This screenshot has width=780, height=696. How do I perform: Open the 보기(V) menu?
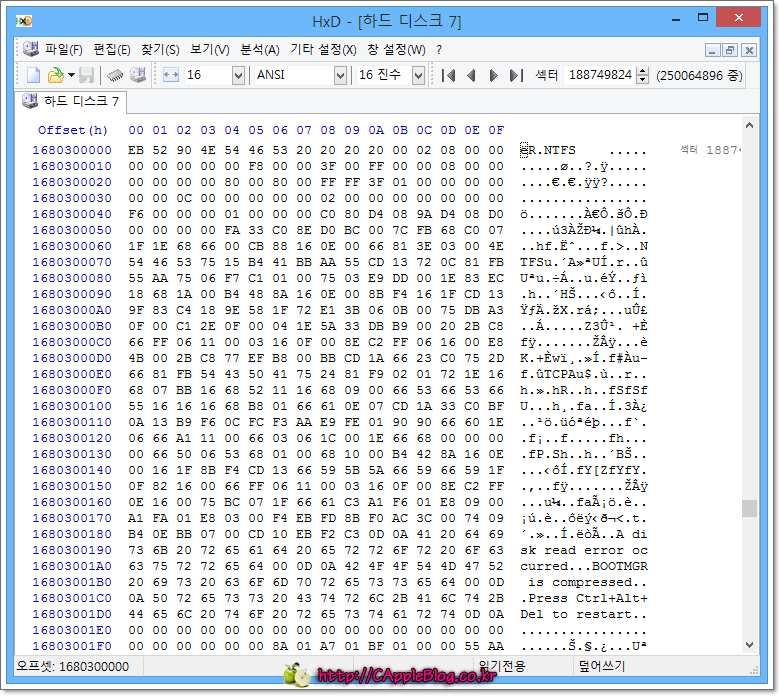coord(210,49)
